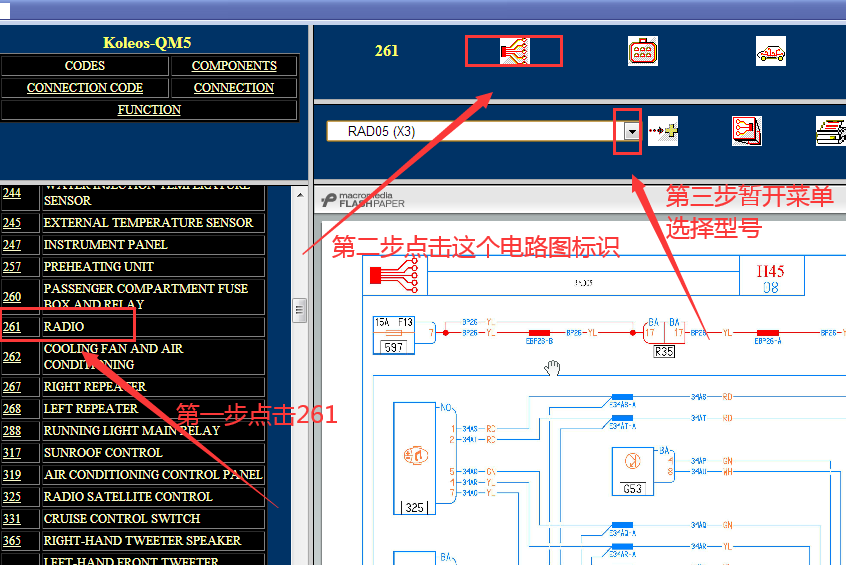Select PREHEATING UNIT row text
The width and height of the screenshot is (846, 565).
tap(99, 267)
